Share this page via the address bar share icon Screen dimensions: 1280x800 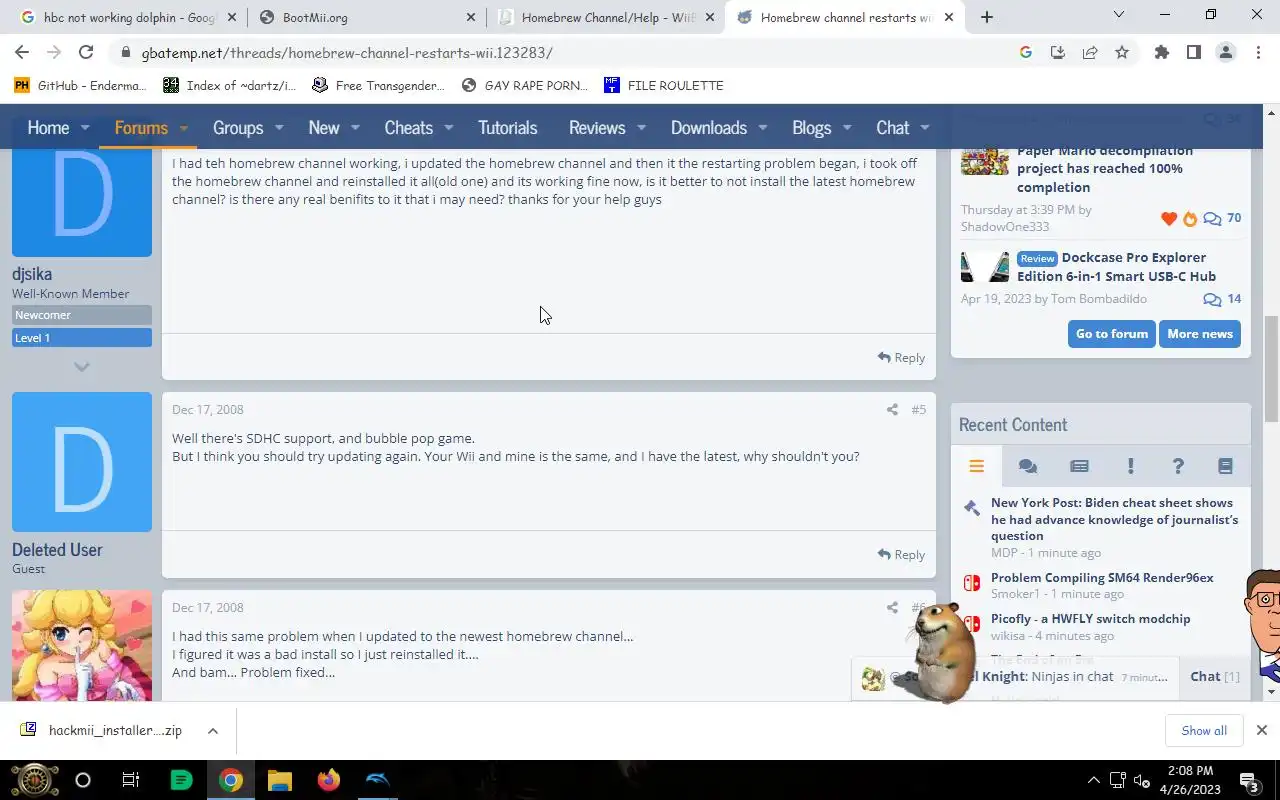tap(1090, 52)
